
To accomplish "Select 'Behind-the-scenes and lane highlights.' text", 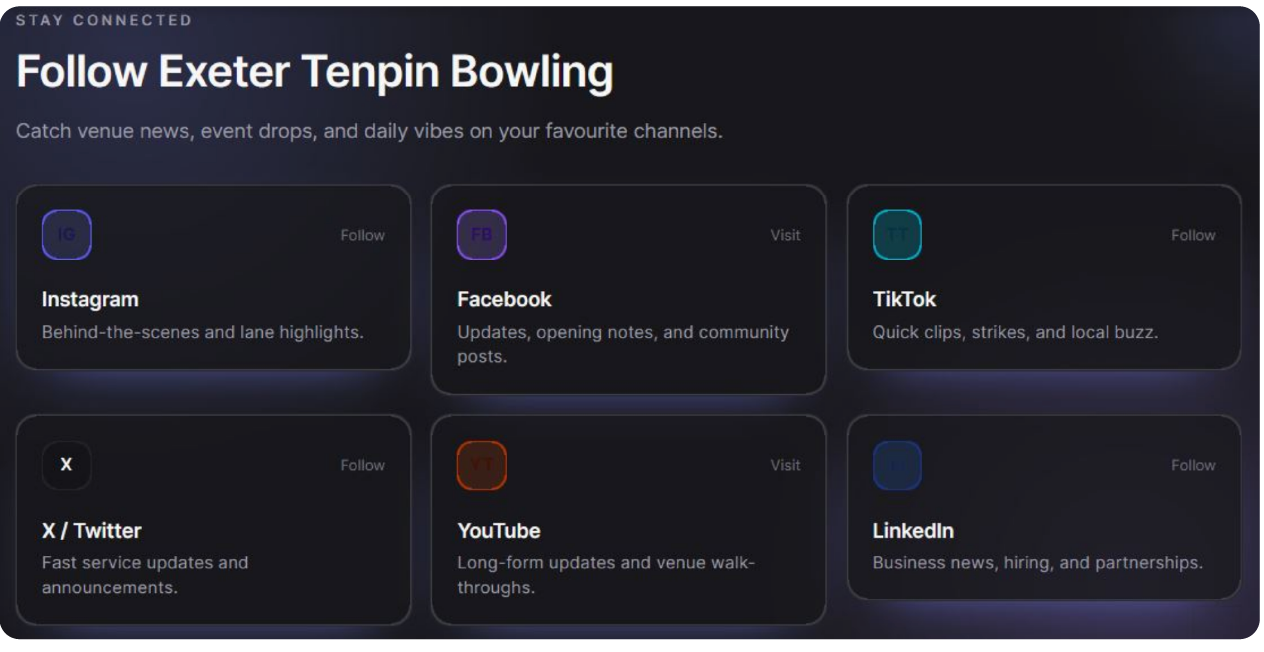I will (x=203, y=332).
